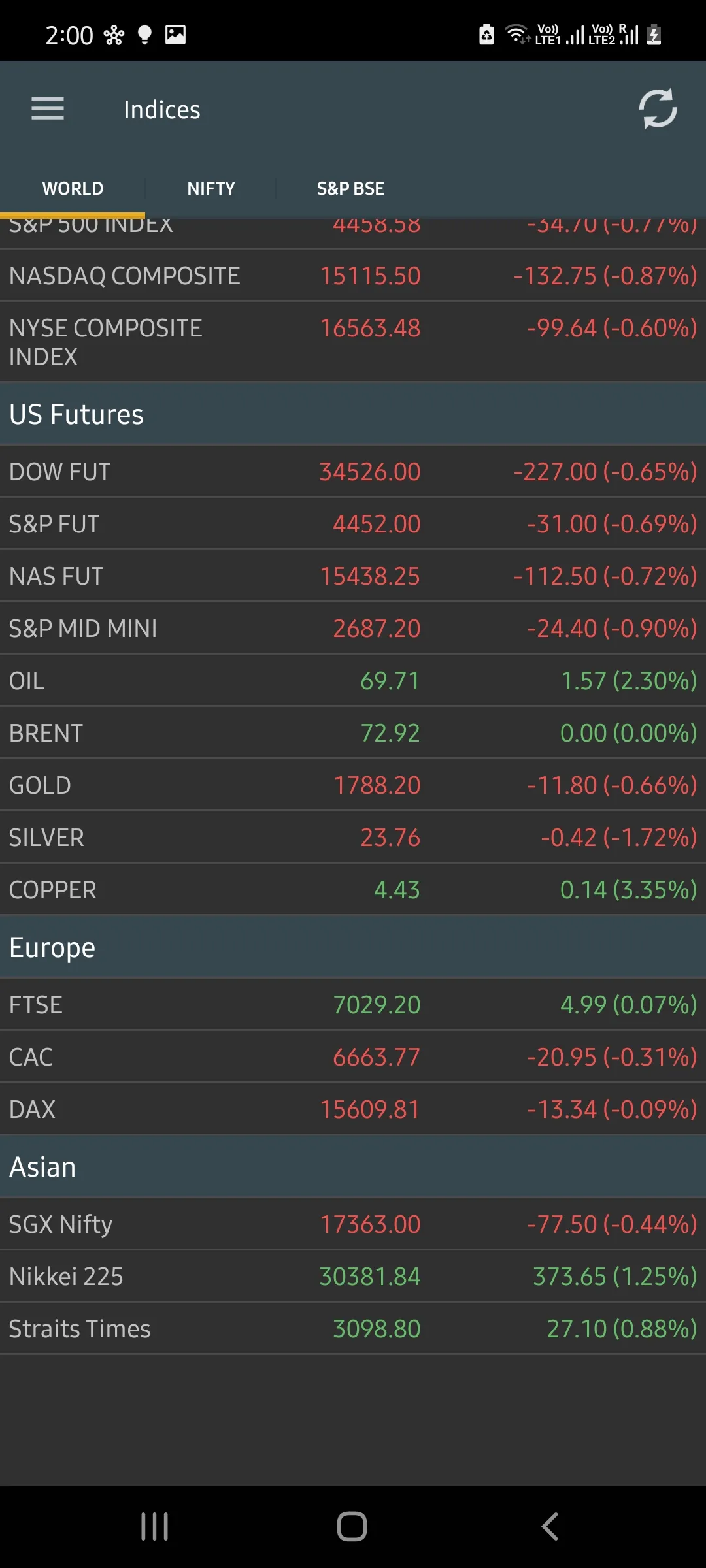The width and height of the screenshot is (706, 1568).
Task: Tap the US Futures section header
Action: [353, 412]
